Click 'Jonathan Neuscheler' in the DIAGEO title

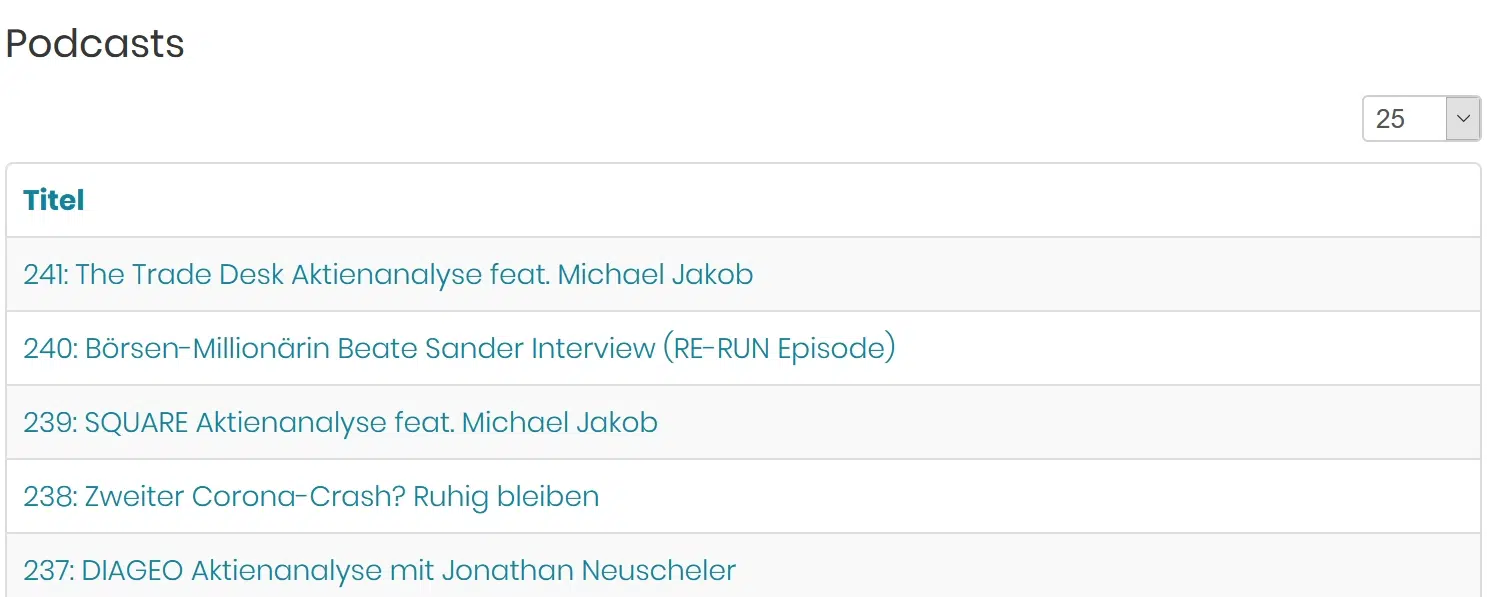click(x=589, y=570)
